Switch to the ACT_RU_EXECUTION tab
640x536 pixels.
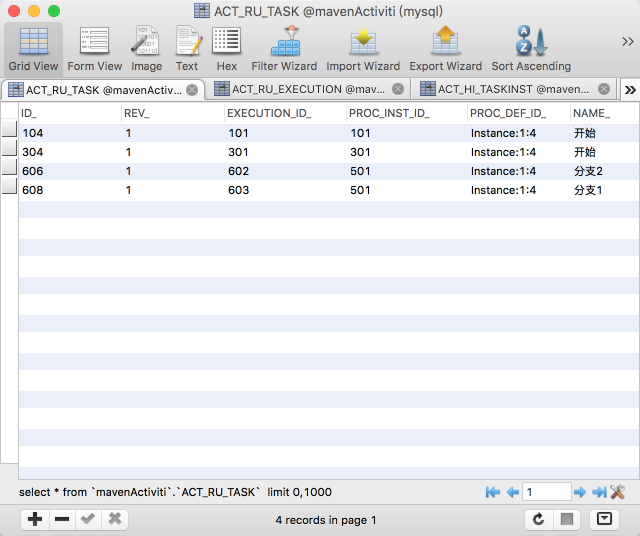tap(300, 89)
